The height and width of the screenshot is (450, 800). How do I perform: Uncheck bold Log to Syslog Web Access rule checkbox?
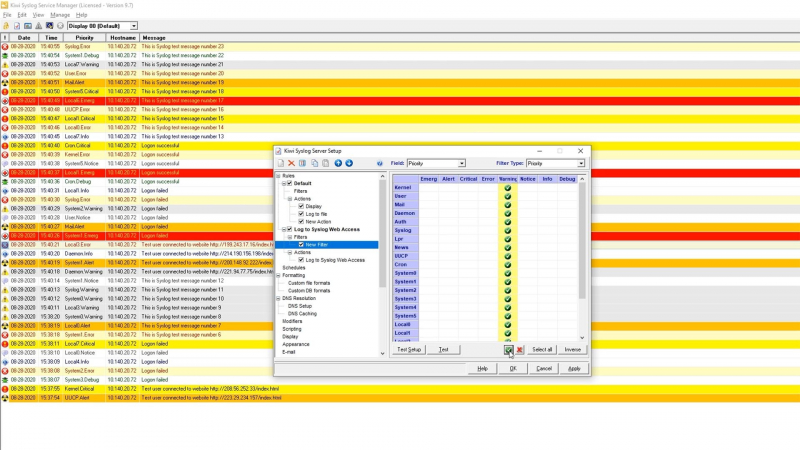click(290, 229)
